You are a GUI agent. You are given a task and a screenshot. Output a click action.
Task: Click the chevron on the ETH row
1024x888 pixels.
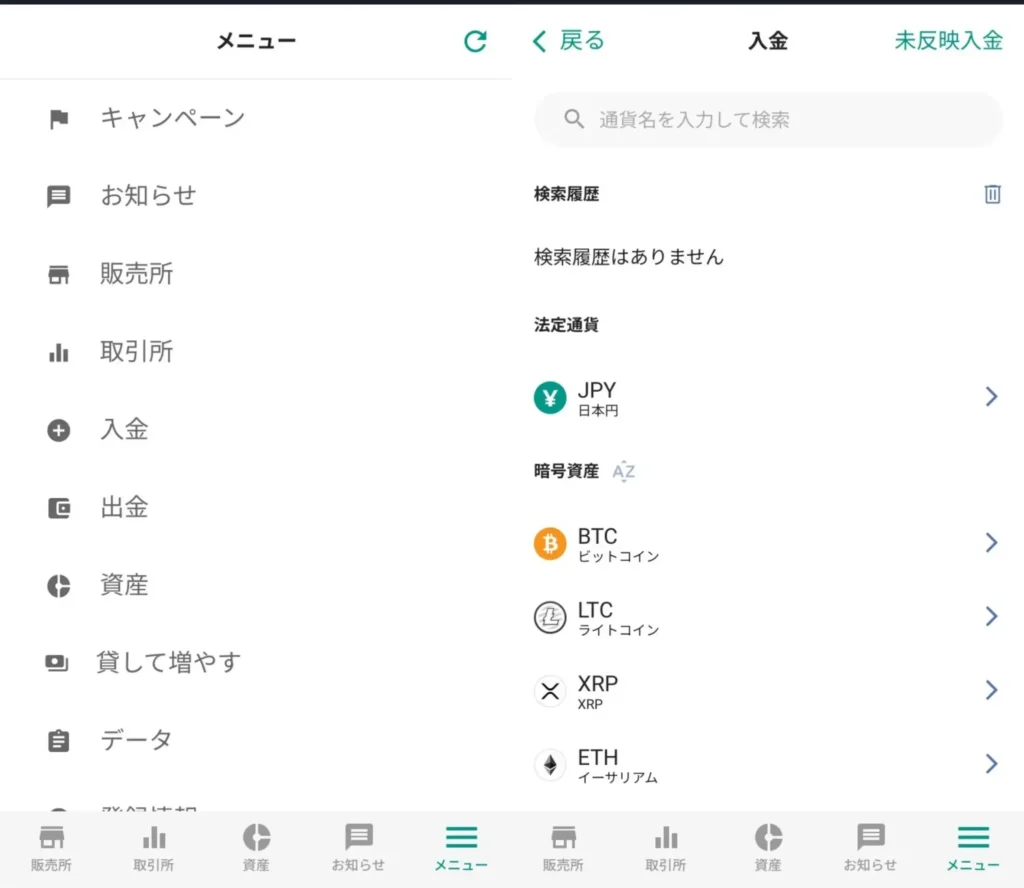[991, 765]
